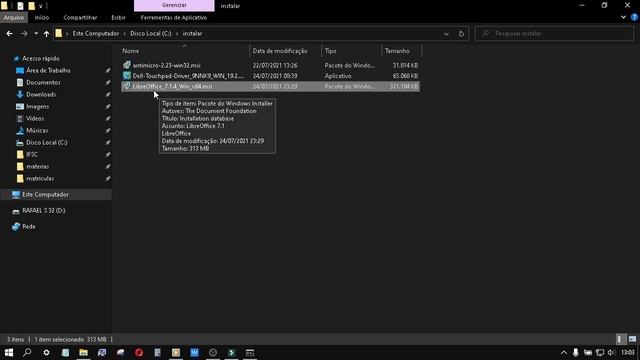
Task: Click Properties icon in Quick Access Toolbar
Action: coord(20,6)
